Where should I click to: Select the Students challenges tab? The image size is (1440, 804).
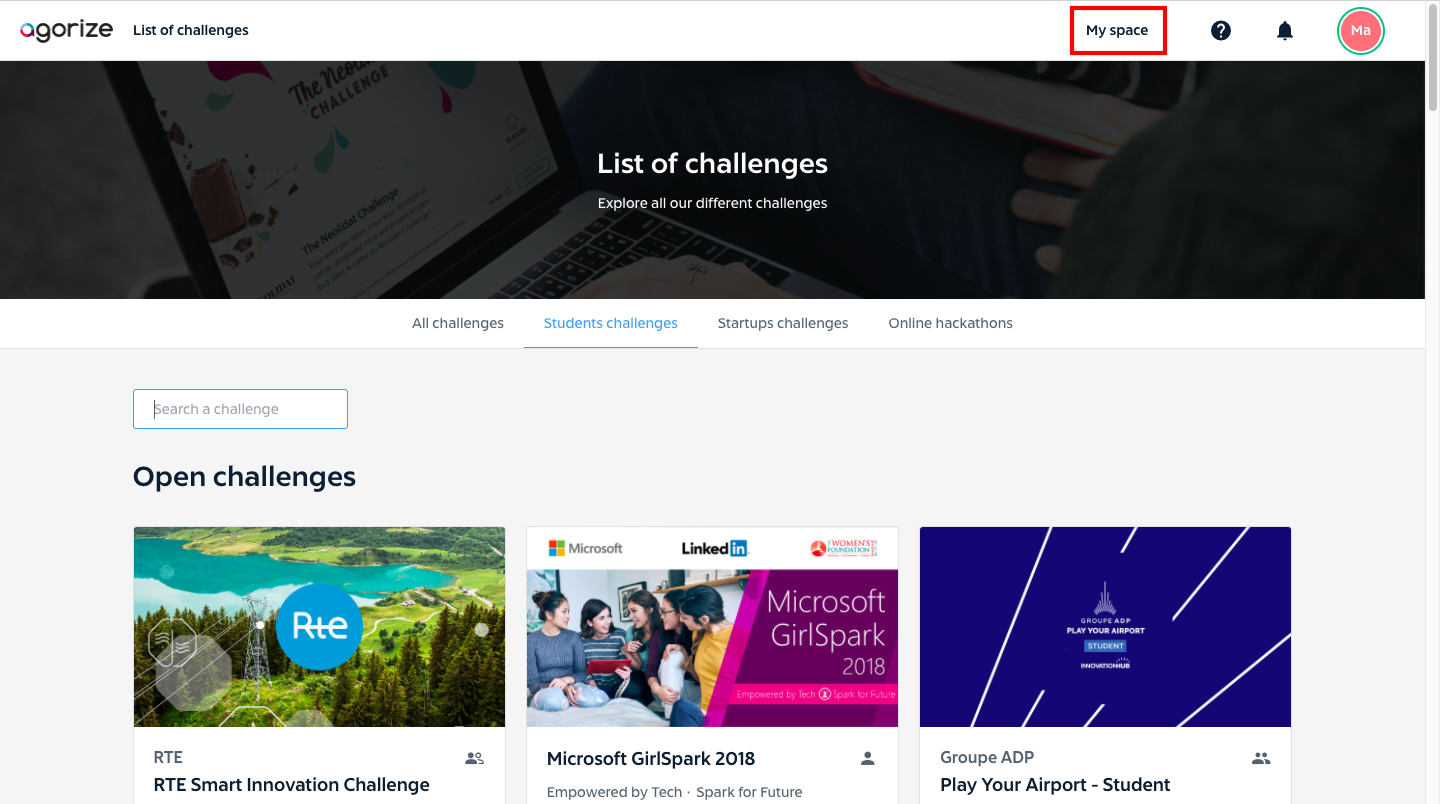(611, 323)
